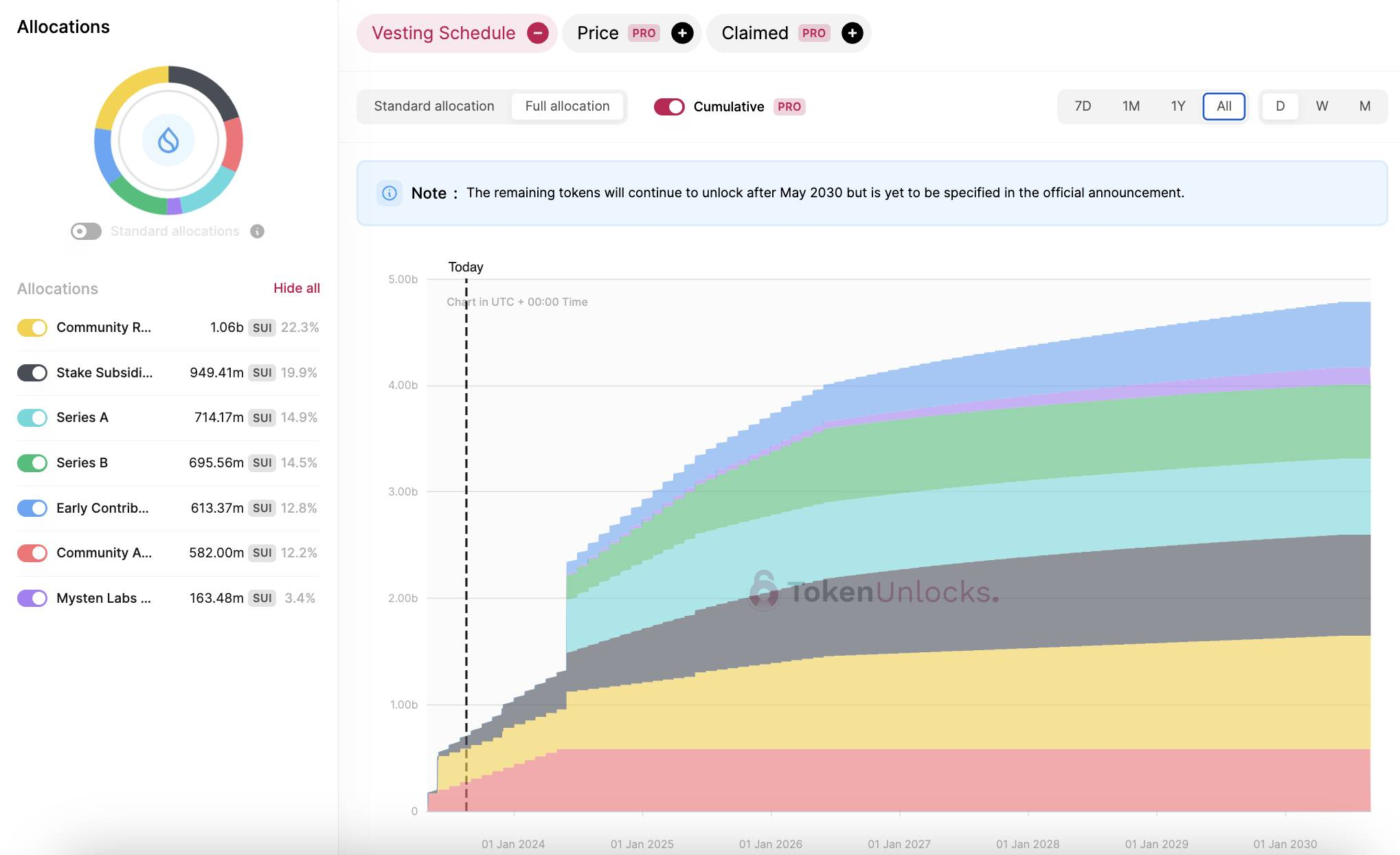
Task: Choose monthly M interval
Action: pyautogui.click(x=1365, y=107)
